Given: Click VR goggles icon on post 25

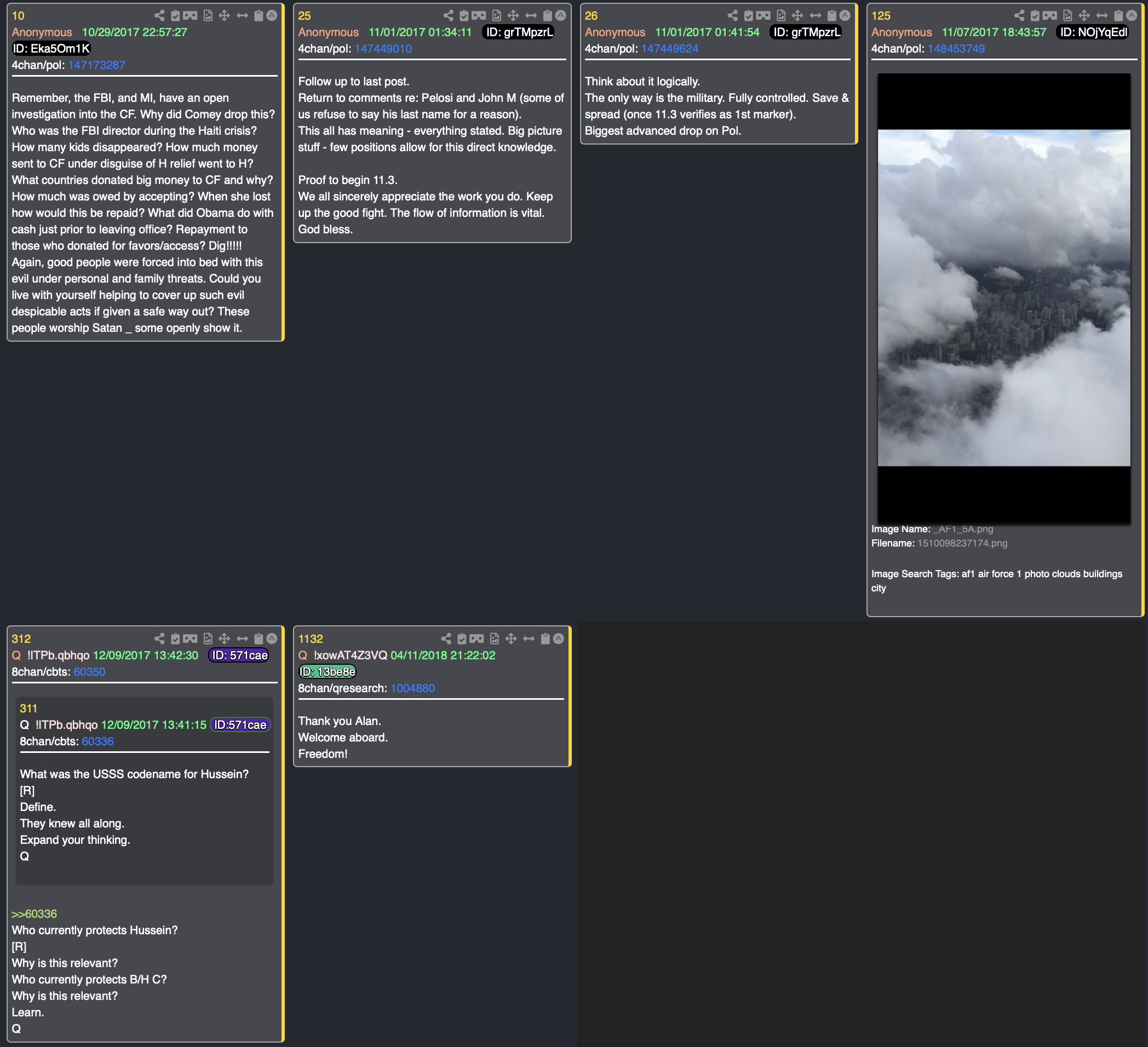Looking at the screenshot, I should (479, 16).
